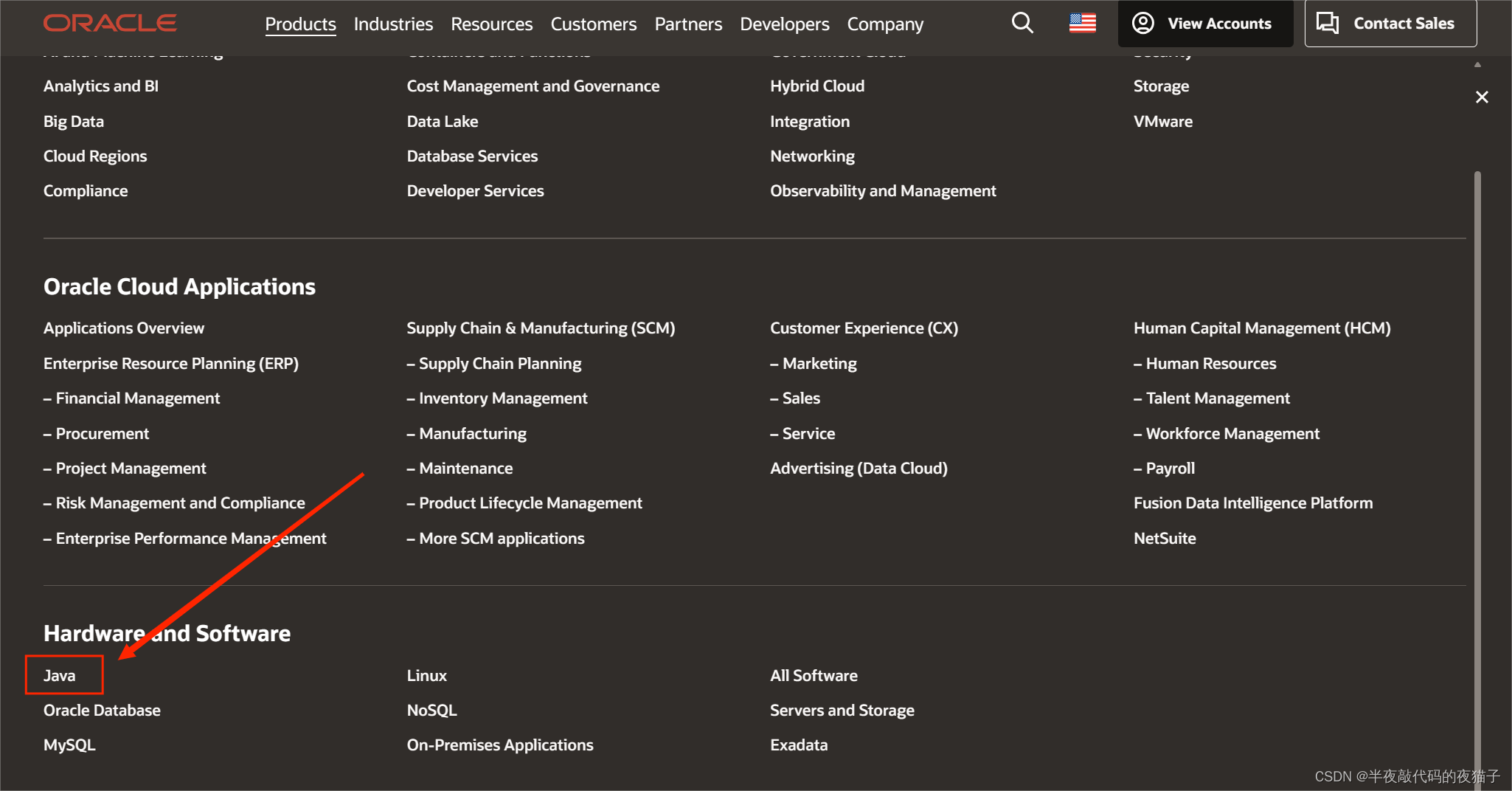1512x791 pixels.
Task: Open the Linux link
Action: (427, 675)
